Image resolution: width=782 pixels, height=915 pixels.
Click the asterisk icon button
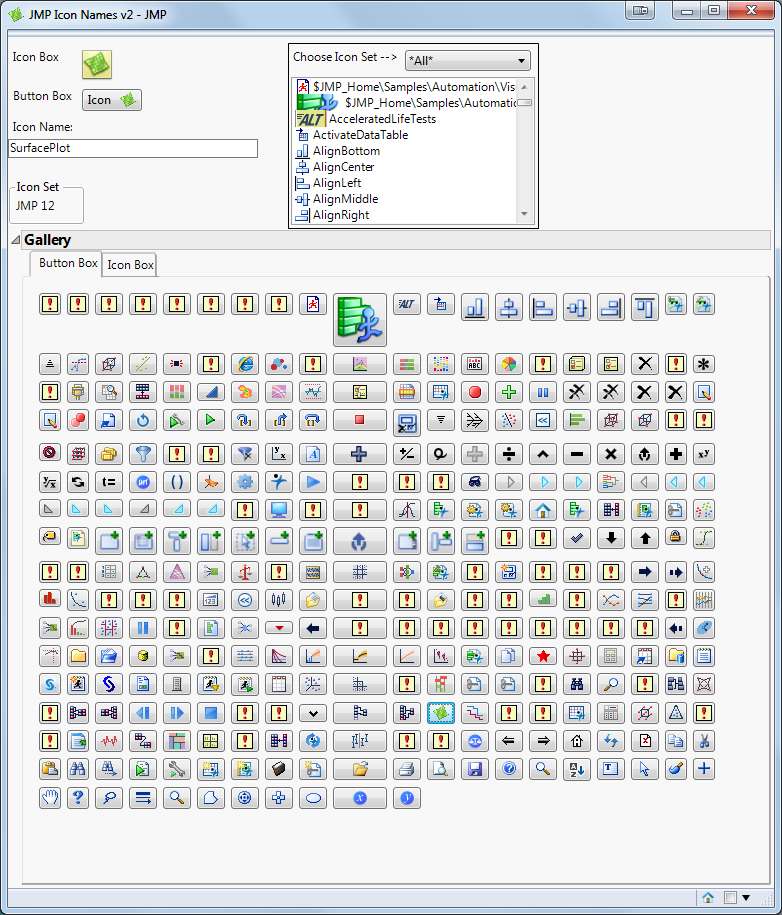click(704, 364)
